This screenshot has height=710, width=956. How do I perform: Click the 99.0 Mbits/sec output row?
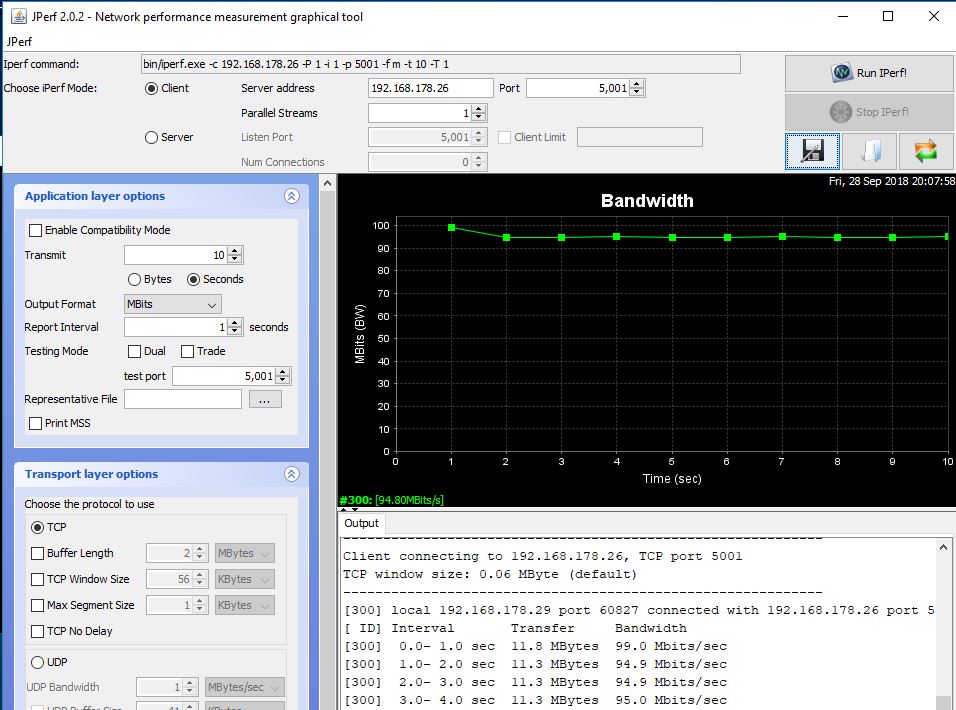(x=535, y=647)
